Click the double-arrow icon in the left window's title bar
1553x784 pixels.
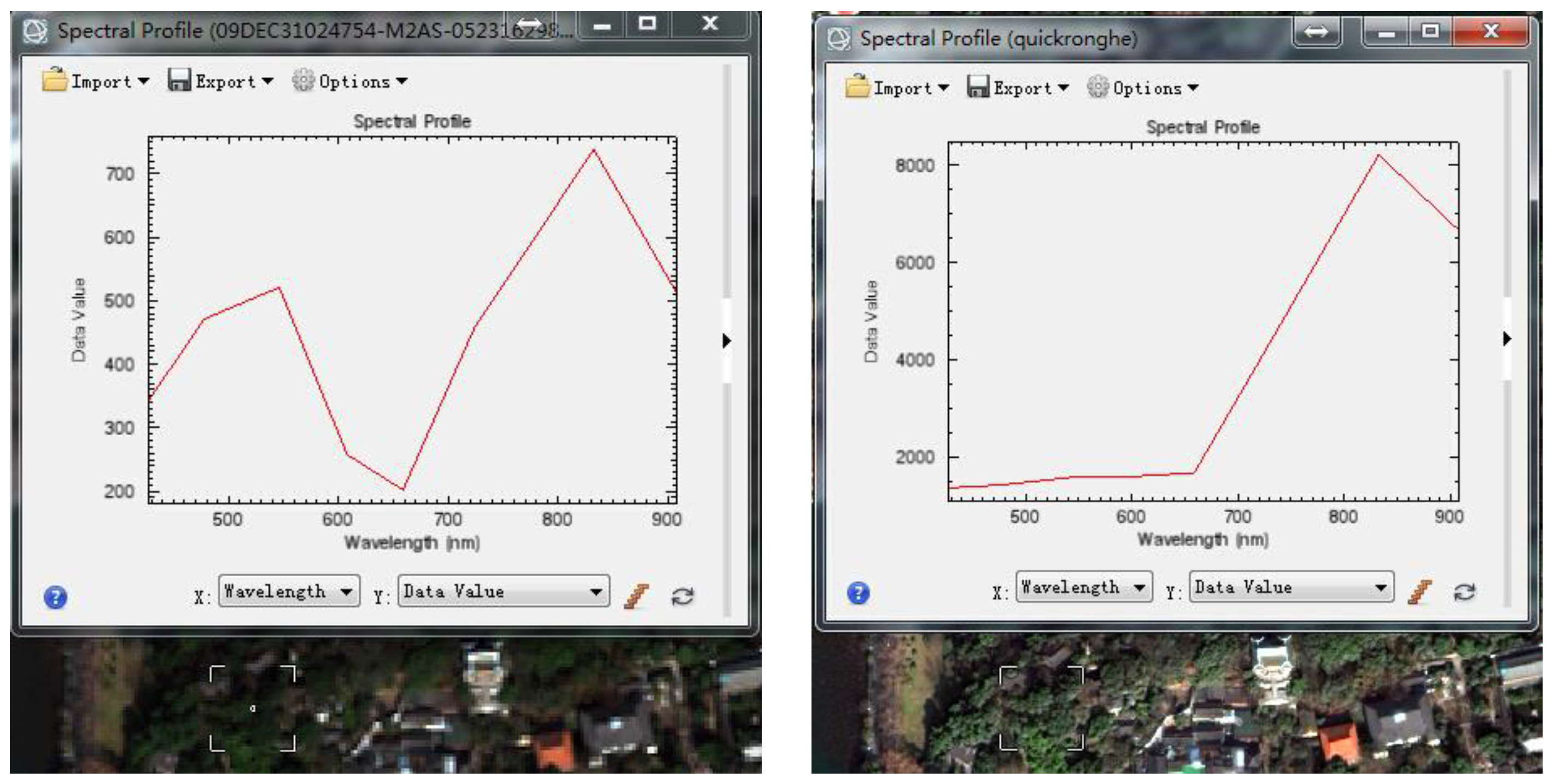click(x=529, y=24)
